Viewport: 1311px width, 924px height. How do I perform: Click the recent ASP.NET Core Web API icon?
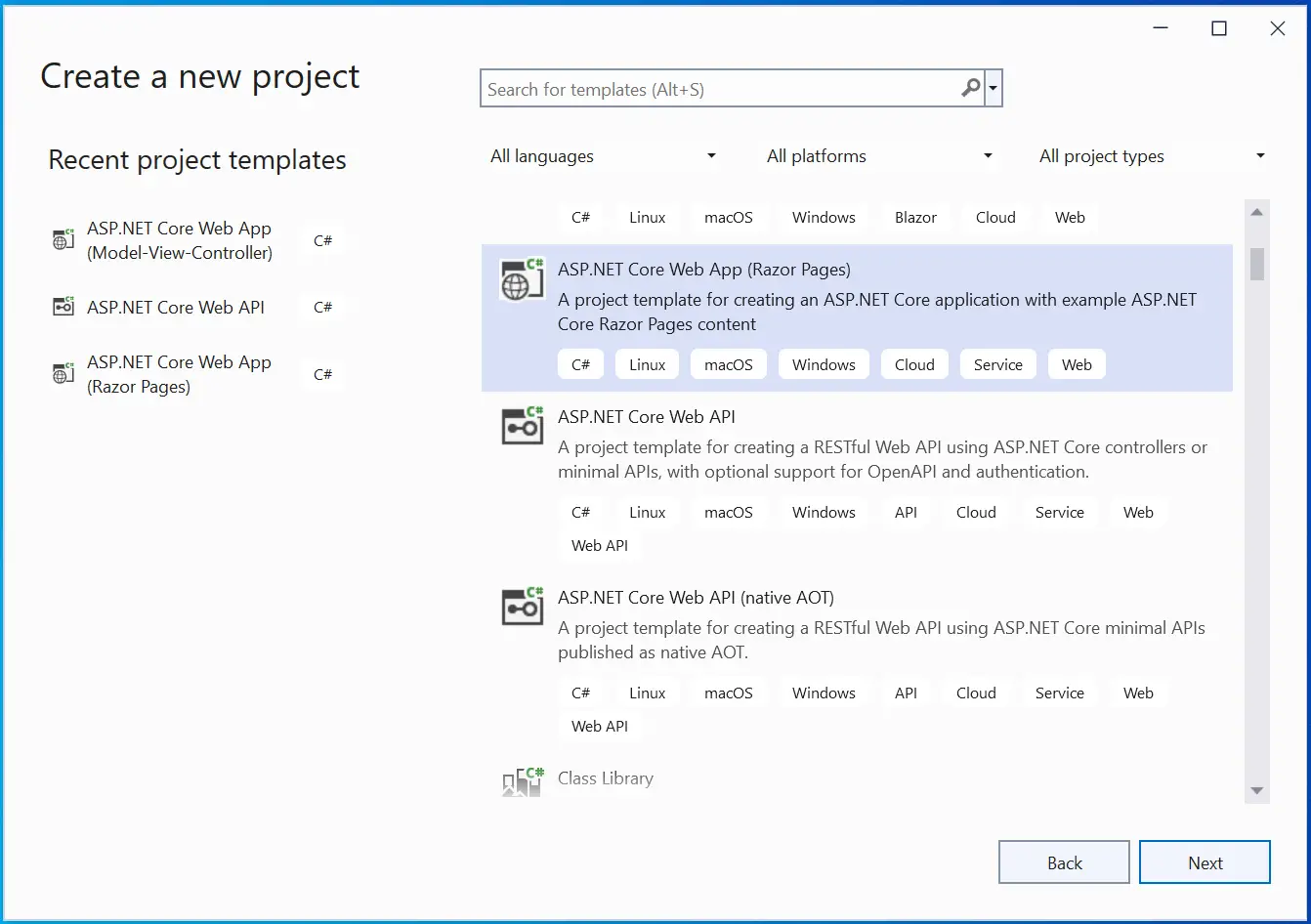63,307
